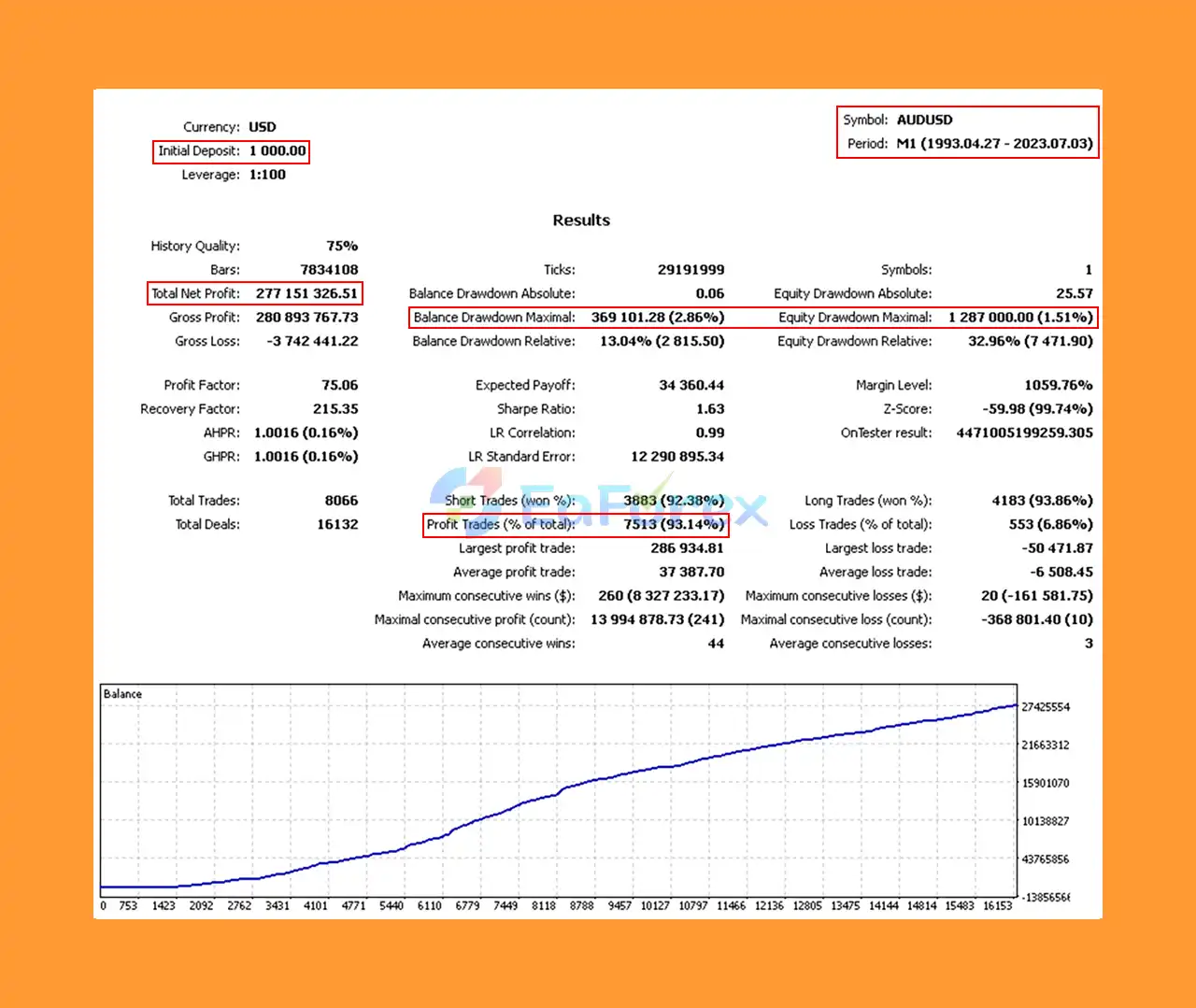Click the Total Net Profit value
Image resolution: width=1196 pixels, height=1008 pixels.
(x=306, y=293)
